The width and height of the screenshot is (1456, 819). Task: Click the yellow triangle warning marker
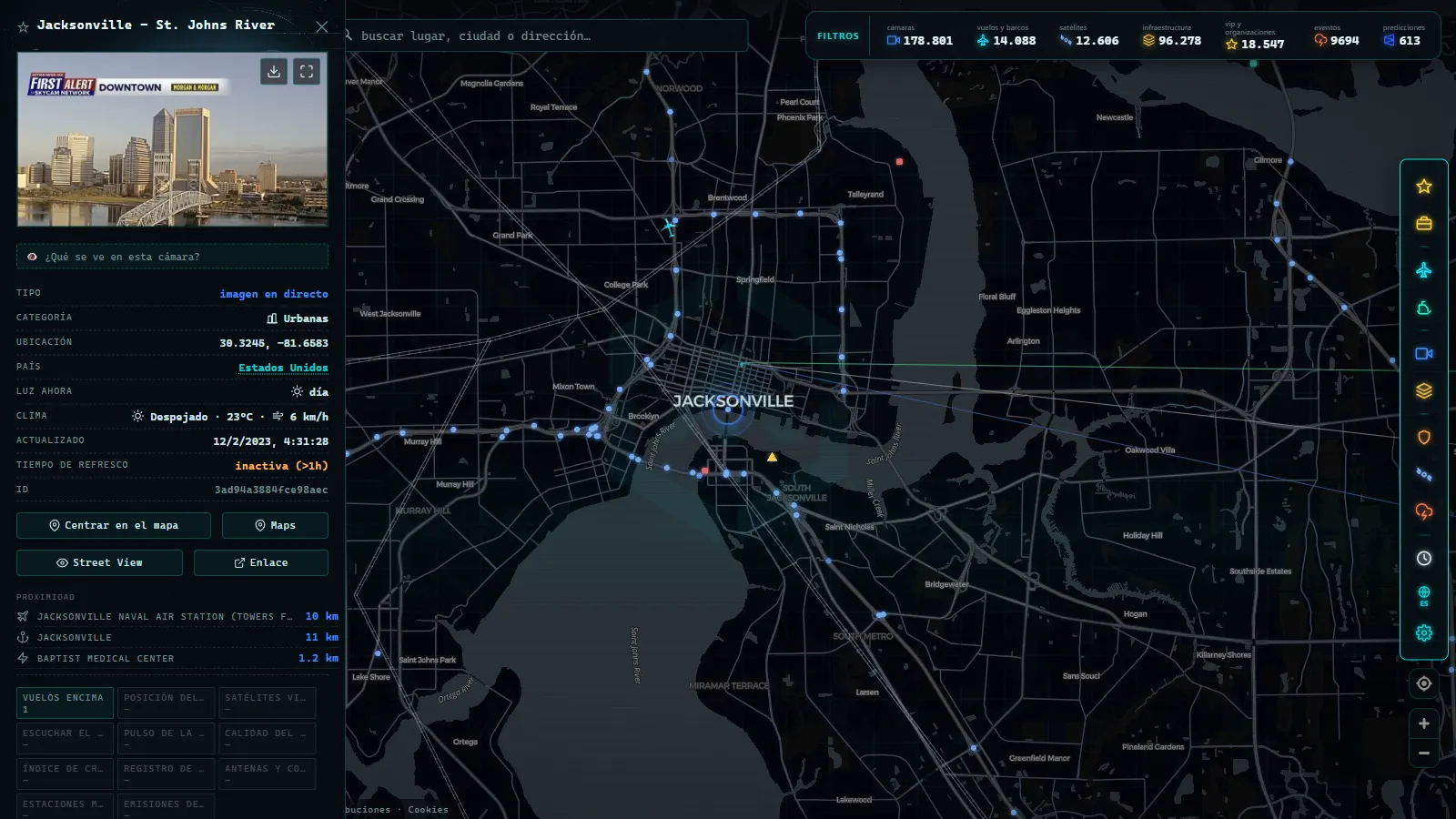pos(772,457)
